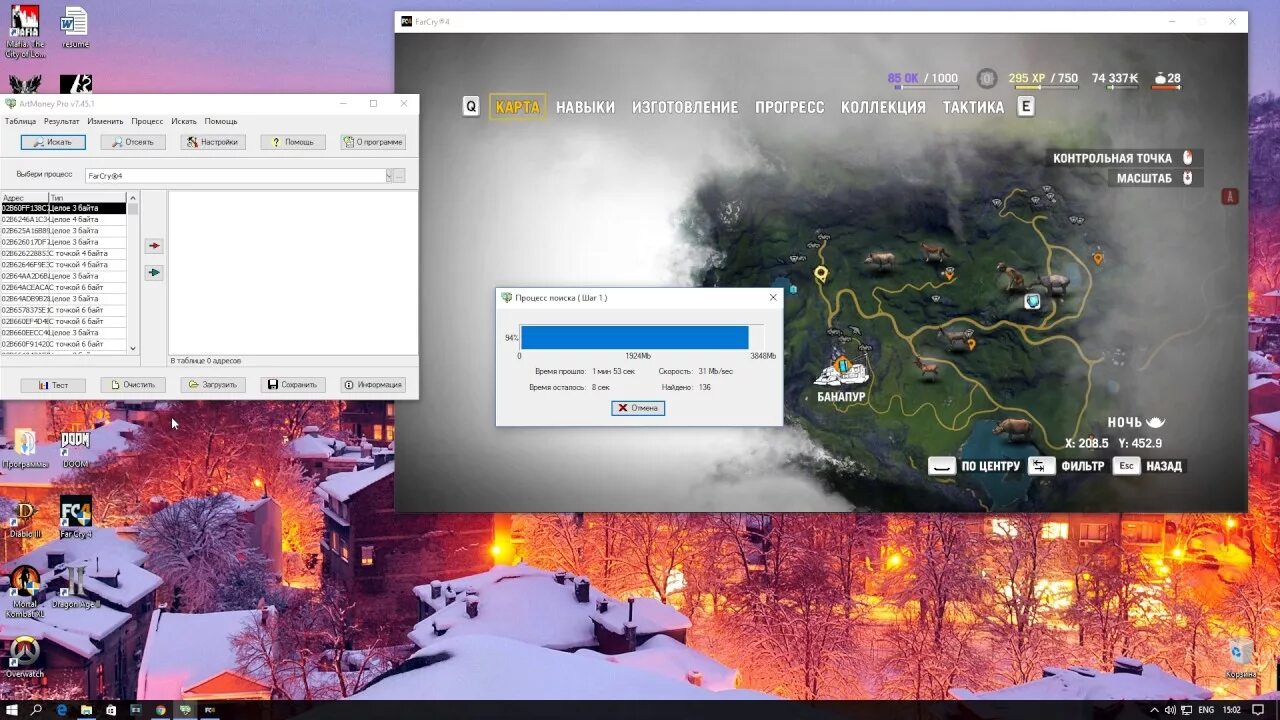Open the Diablo III desktop shortcut
This screenshot has height=720, width=1280.
pyautogui.click(x=25, y=518)
